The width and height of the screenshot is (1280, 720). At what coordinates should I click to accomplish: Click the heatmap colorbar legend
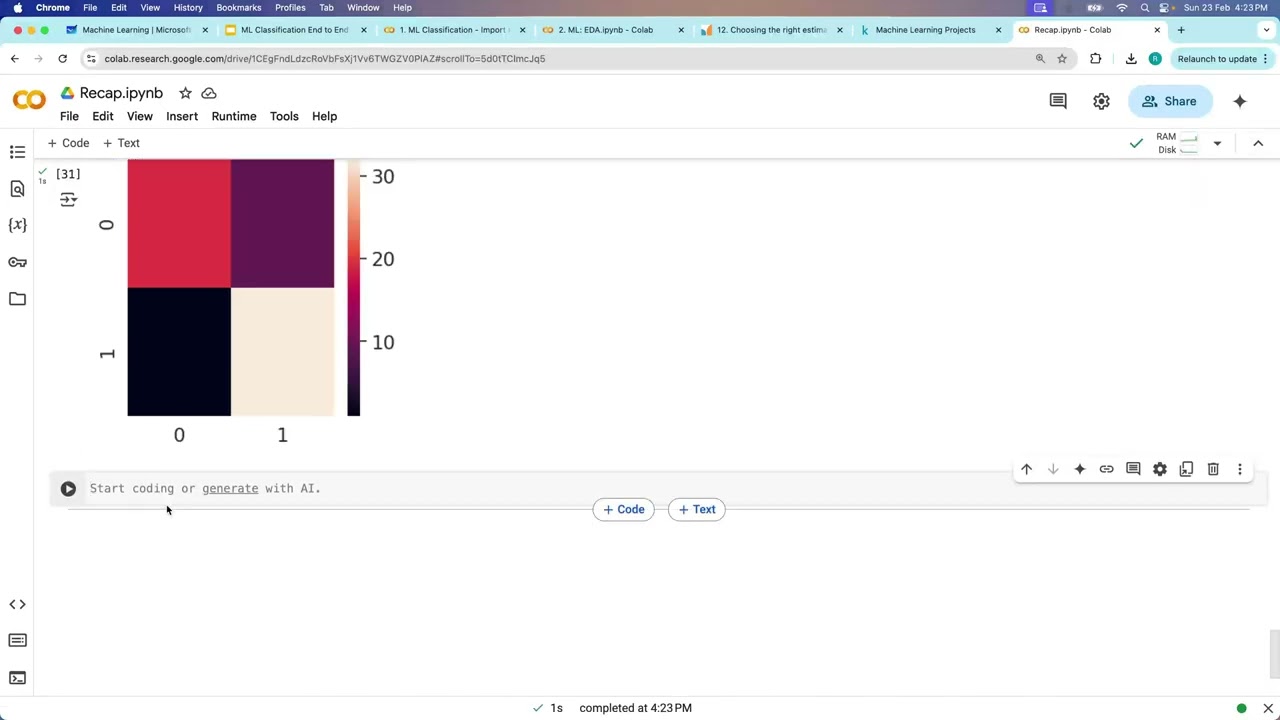pos(353,288)
